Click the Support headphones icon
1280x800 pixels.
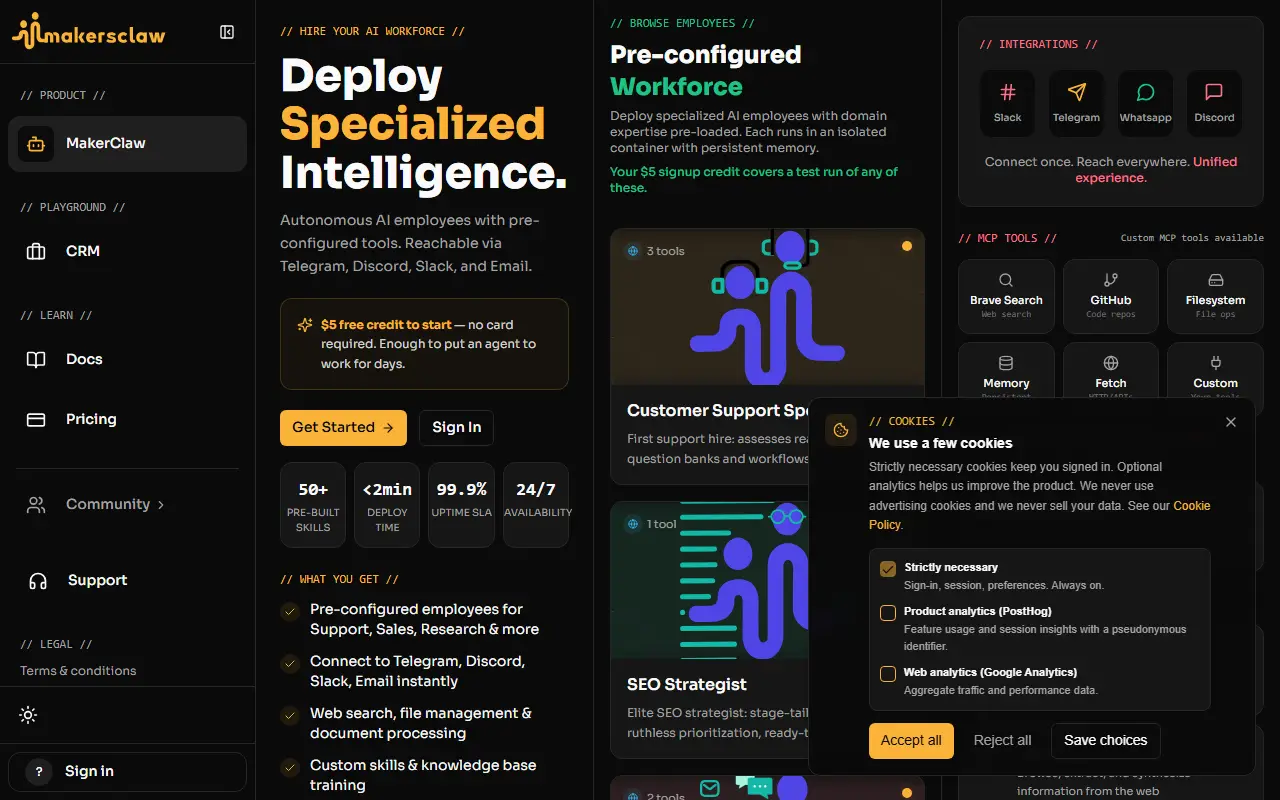click(38, 581)
